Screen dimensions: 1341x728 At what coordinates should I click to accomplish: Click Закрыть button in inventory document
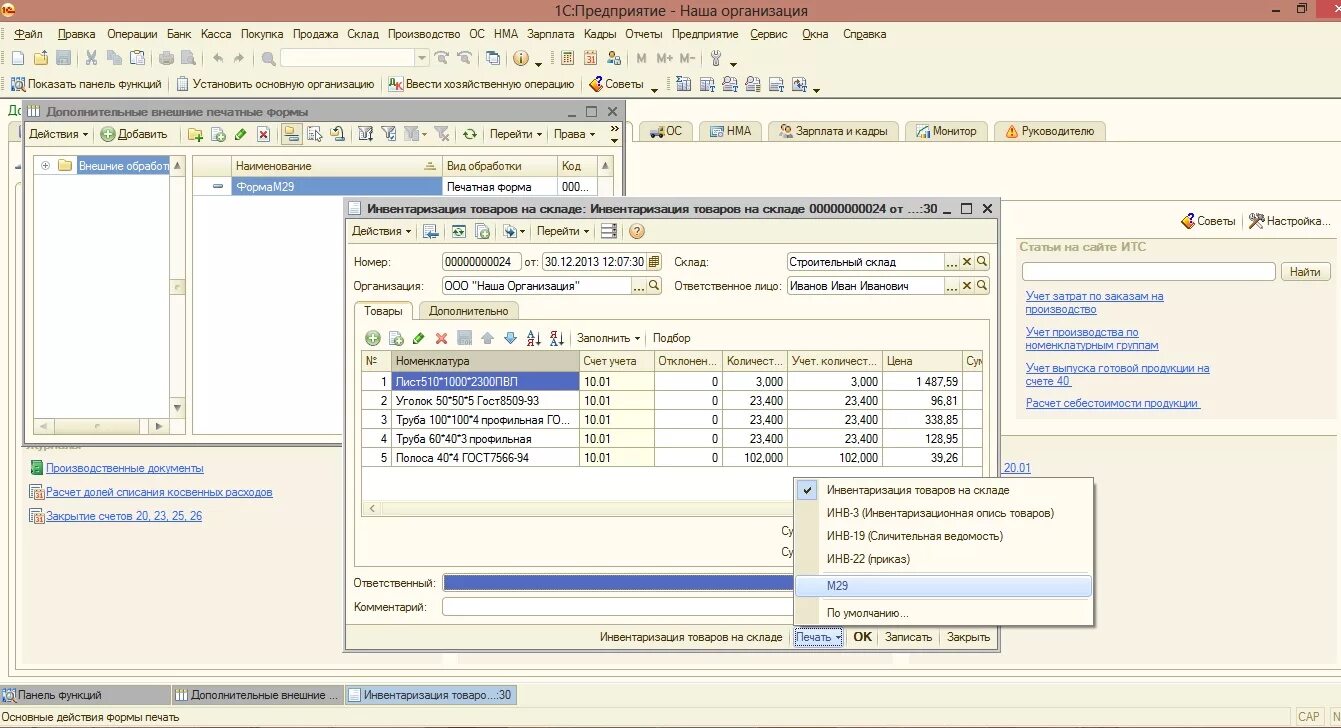pos(968,637)
